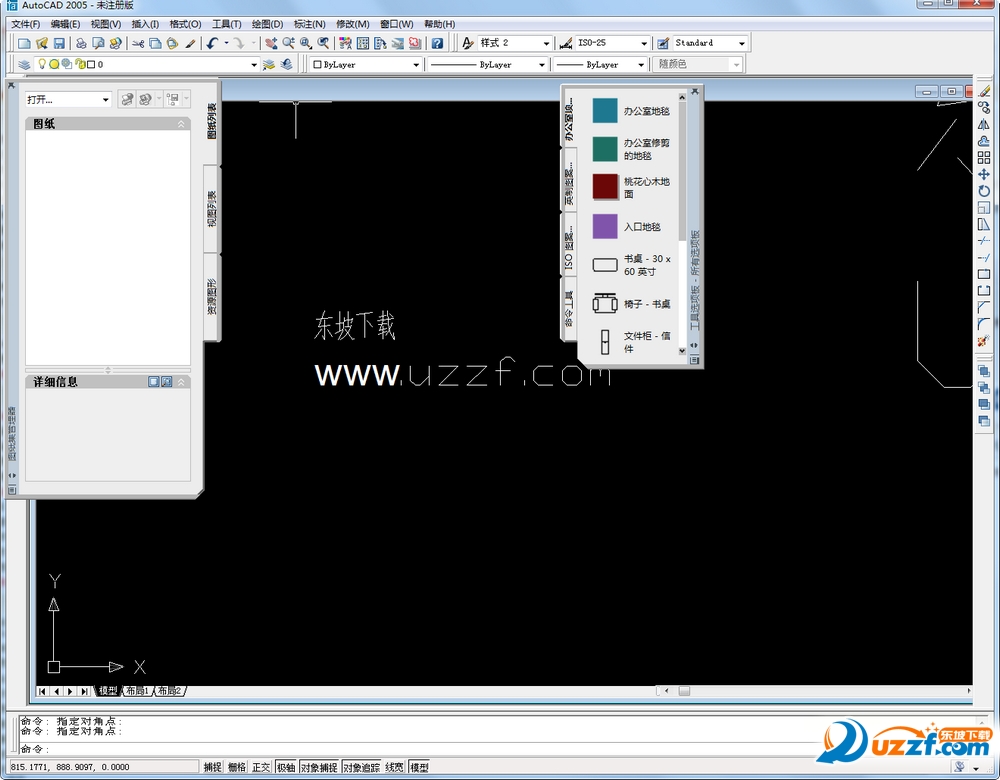1000x780 pixels.
Task: Collapse the 详细信息 panel section
Action: 181,382
